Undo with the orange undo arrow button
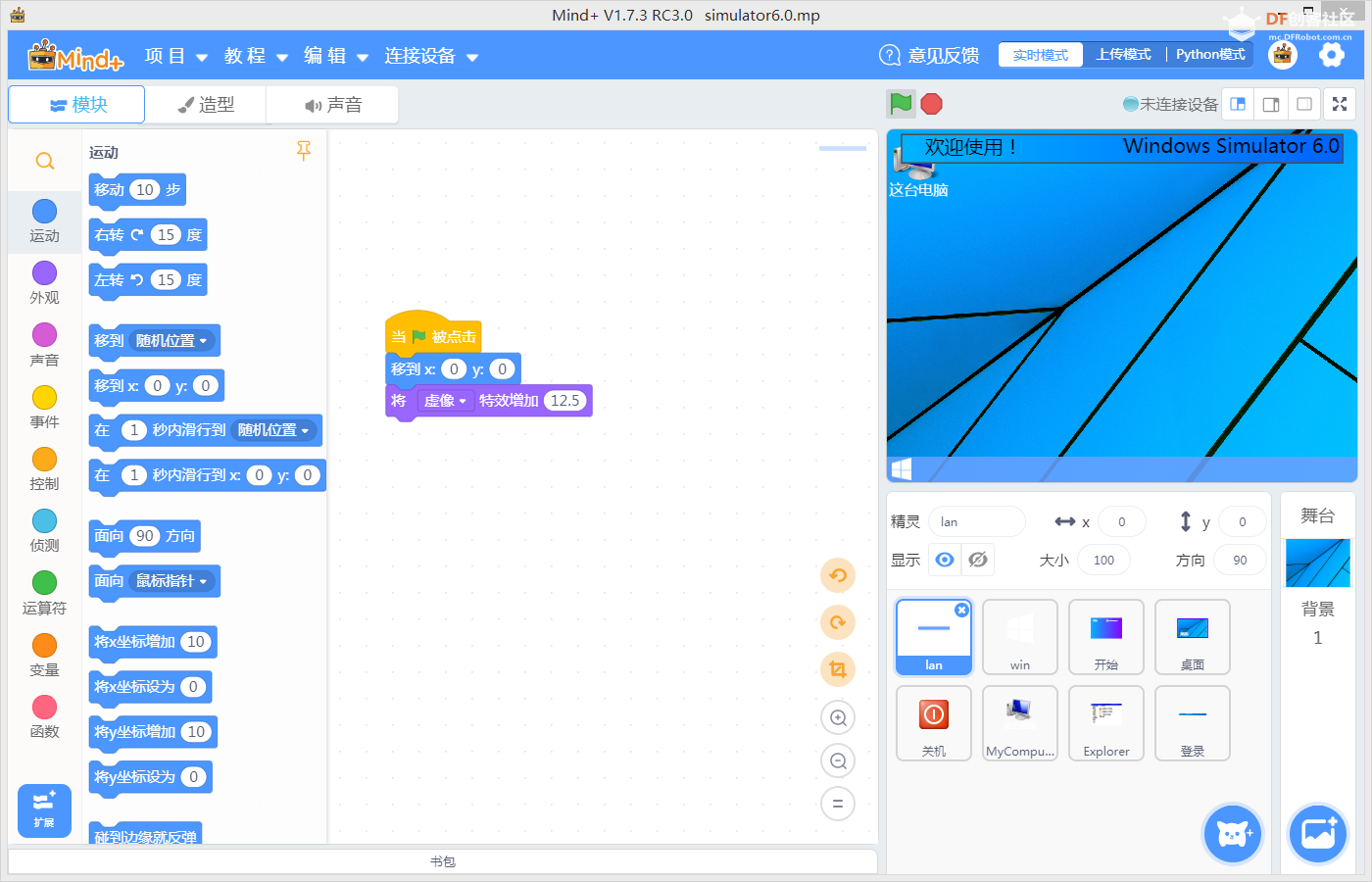This screenshot has height=882, width=1372. (838, 575)
